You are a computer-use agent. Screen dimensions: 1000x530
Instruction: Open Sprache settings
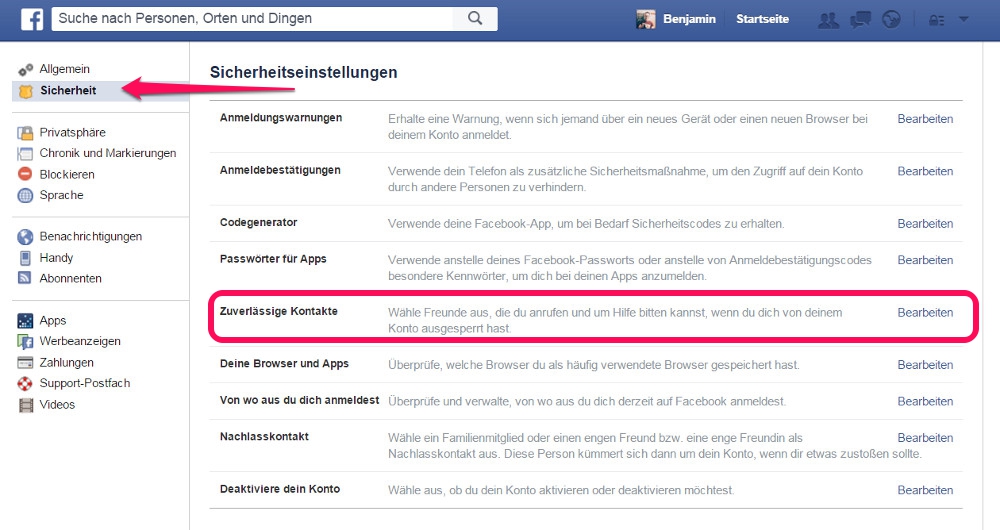(61, 195)
